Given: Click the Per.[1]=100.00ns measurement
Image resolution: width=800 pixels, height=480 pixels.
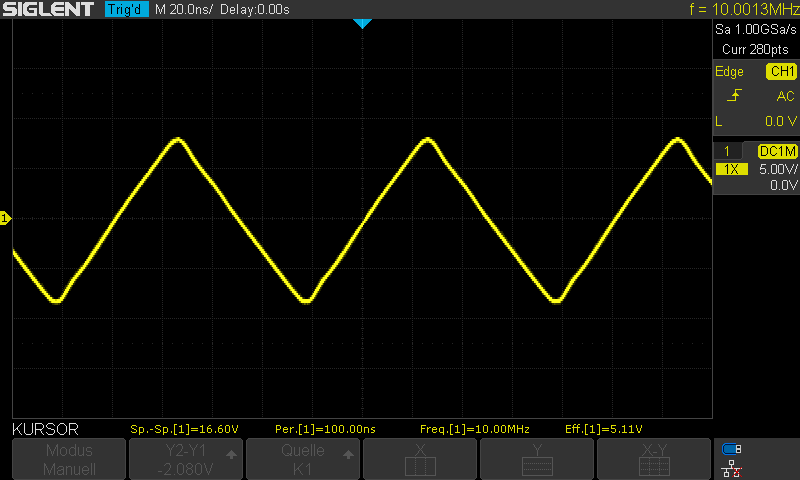Looking at the screenshot, I should 325,430.
